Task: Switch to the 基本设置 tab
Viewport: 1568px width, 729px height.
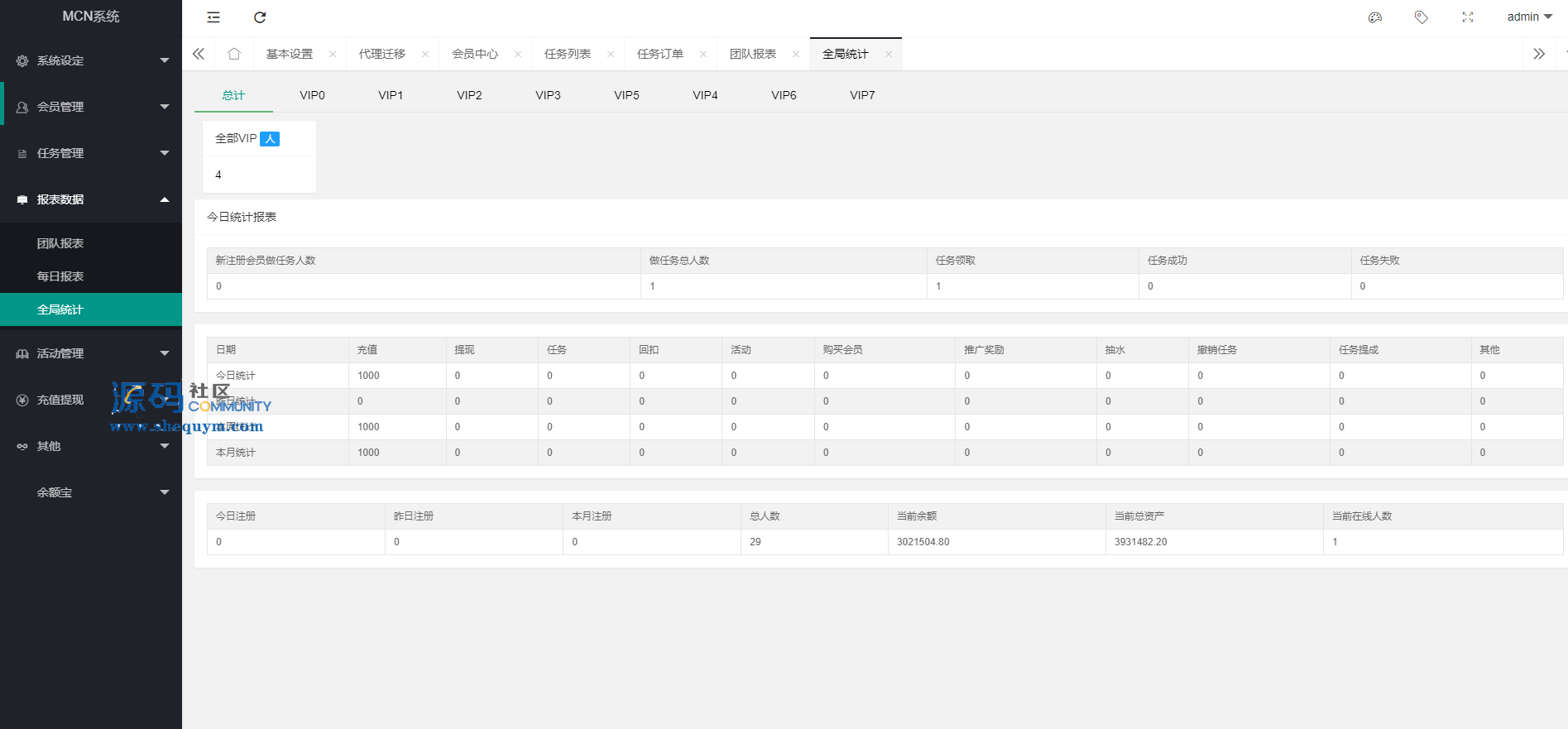Action: 290,54
